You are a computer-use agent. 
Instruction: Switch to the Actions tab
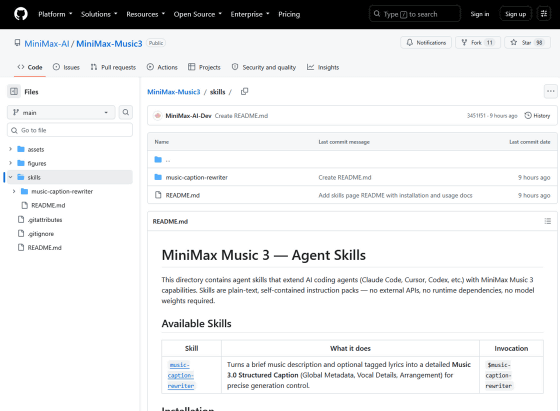[x=162, y=67]
